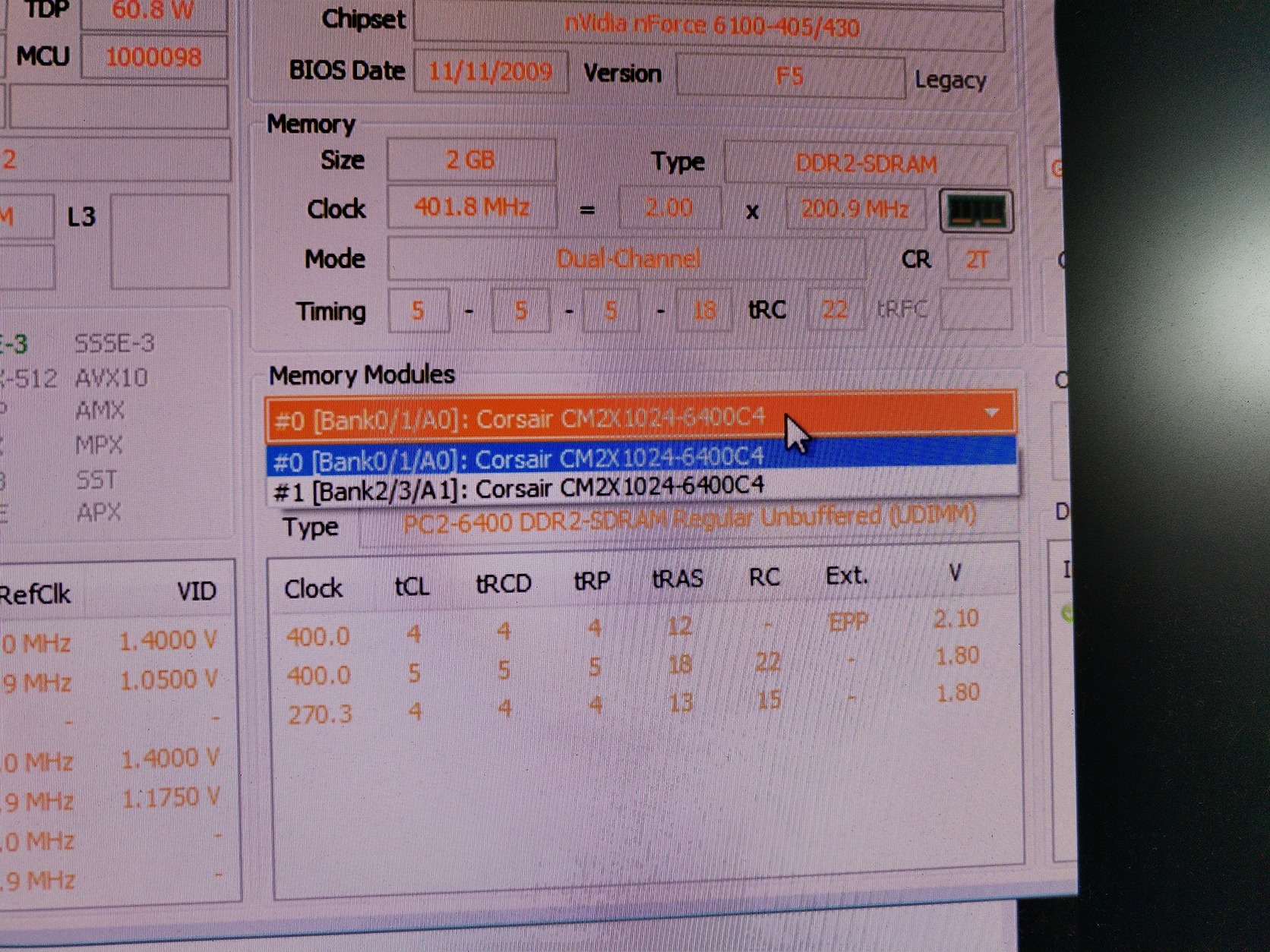Click the tCL column header
1270x952 pixels.
click(412, 586)
